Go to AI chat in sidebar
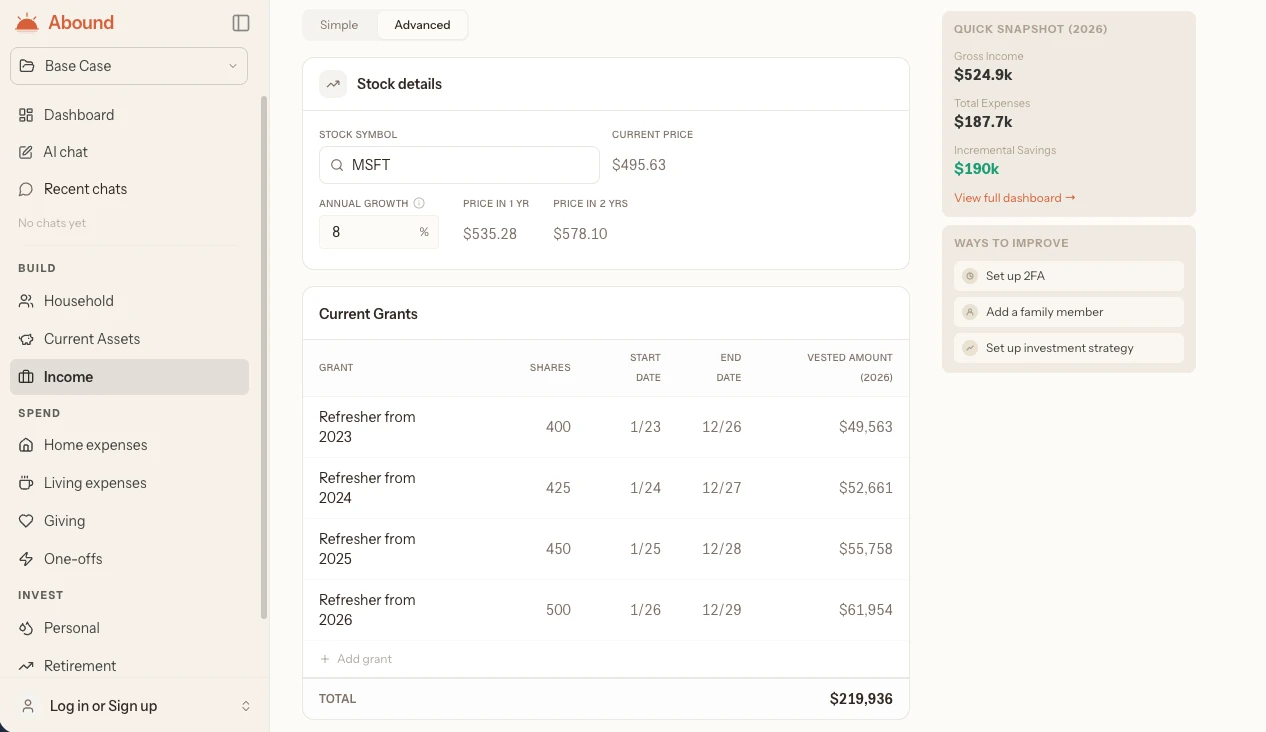Viewport: 1266px width, 732px height. (x=129, y=152)
